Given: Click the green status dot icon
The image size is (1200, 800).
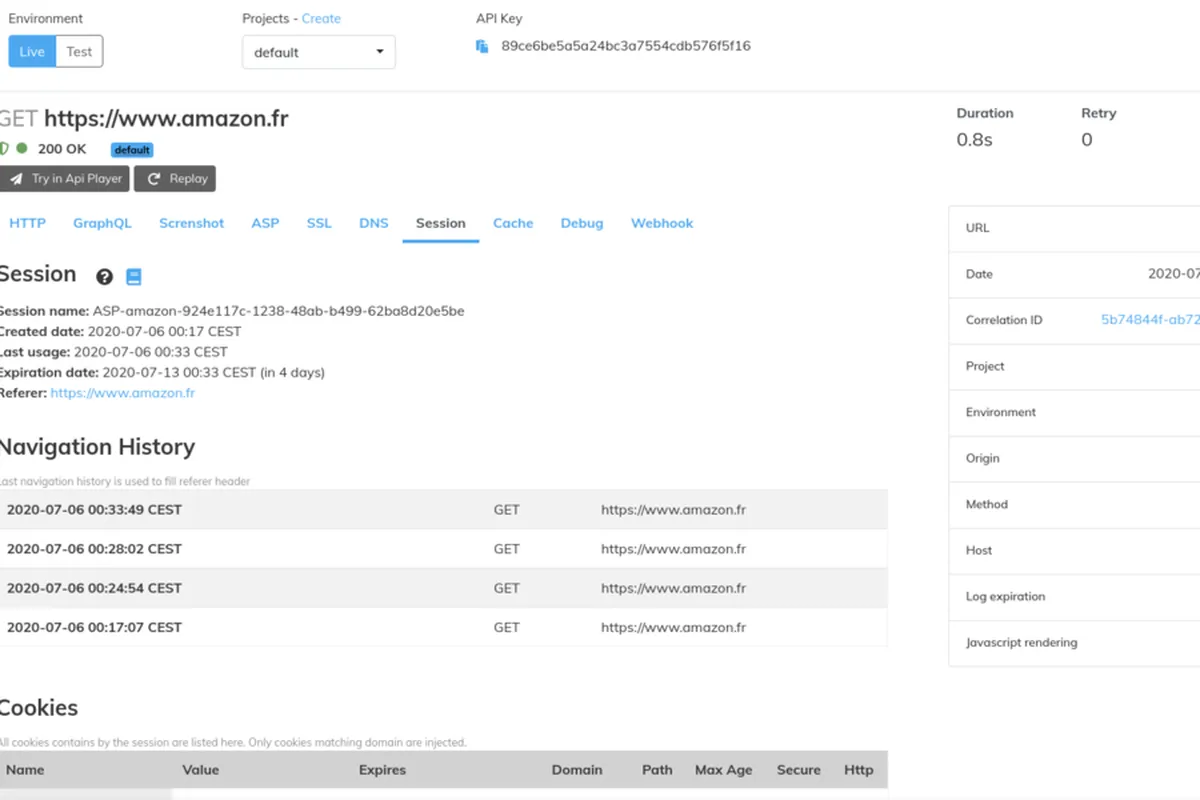Looking at the screenshot, I should click(x=22, y=148).
